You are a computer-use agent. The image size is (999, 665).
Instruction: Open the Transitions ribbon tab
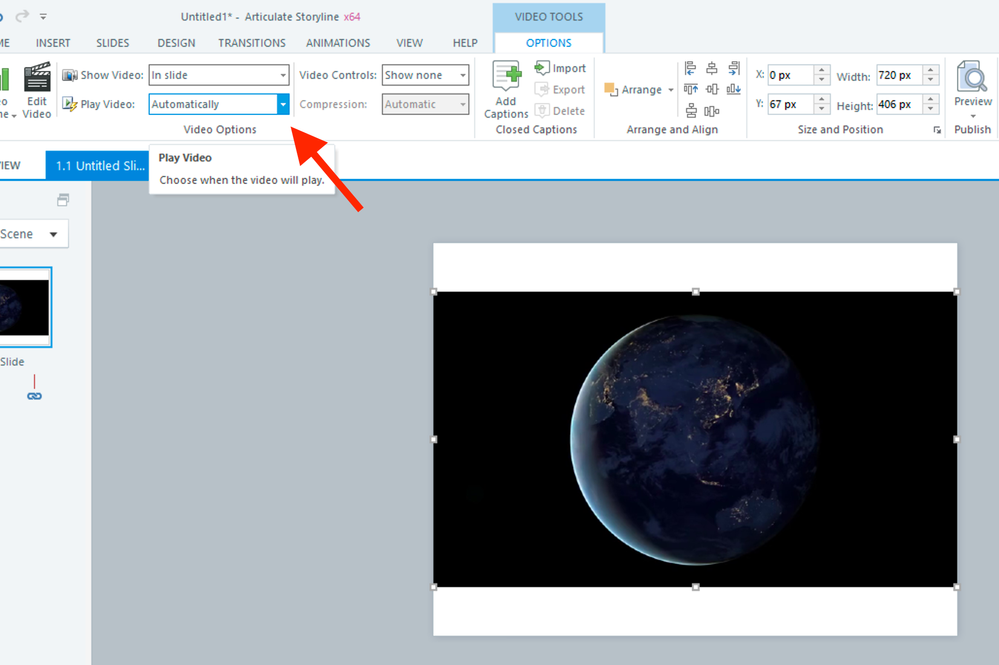[x=252, y=43]
